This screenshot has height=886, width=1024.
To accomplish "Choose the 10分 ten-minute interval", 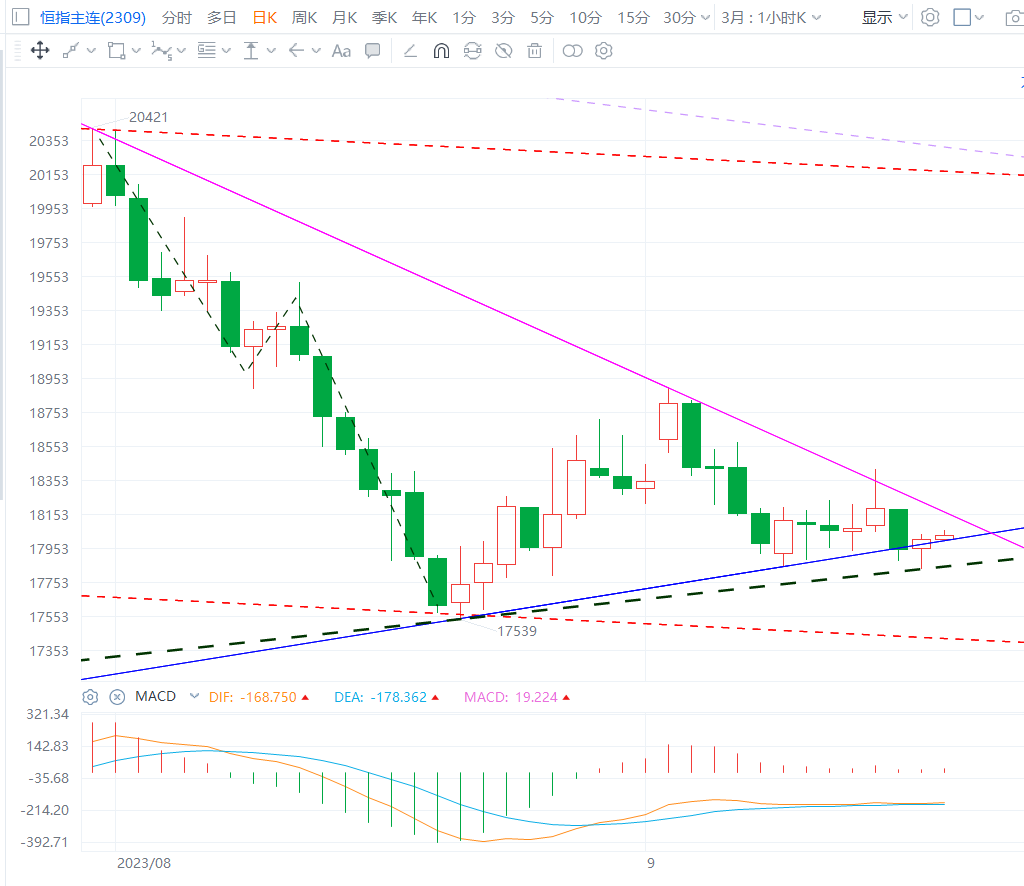I will point(585,18).
